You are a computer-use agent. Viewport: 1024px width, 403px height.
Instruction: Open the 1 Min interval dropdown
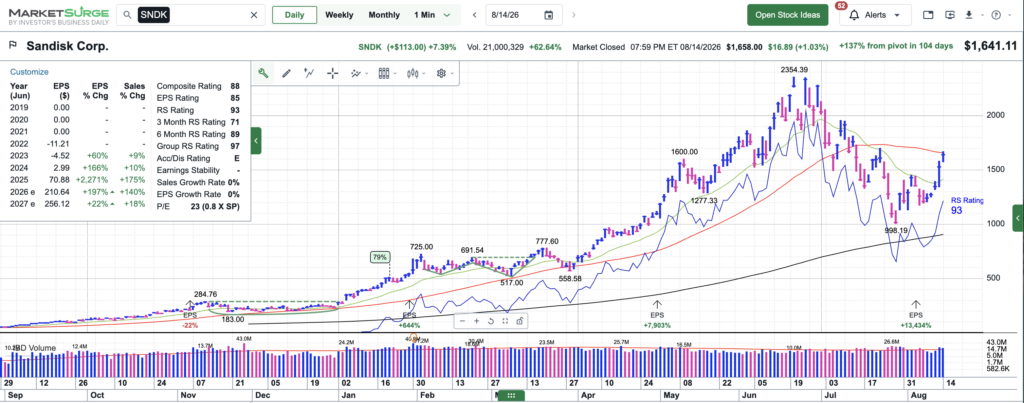click(x=432, y=15)
